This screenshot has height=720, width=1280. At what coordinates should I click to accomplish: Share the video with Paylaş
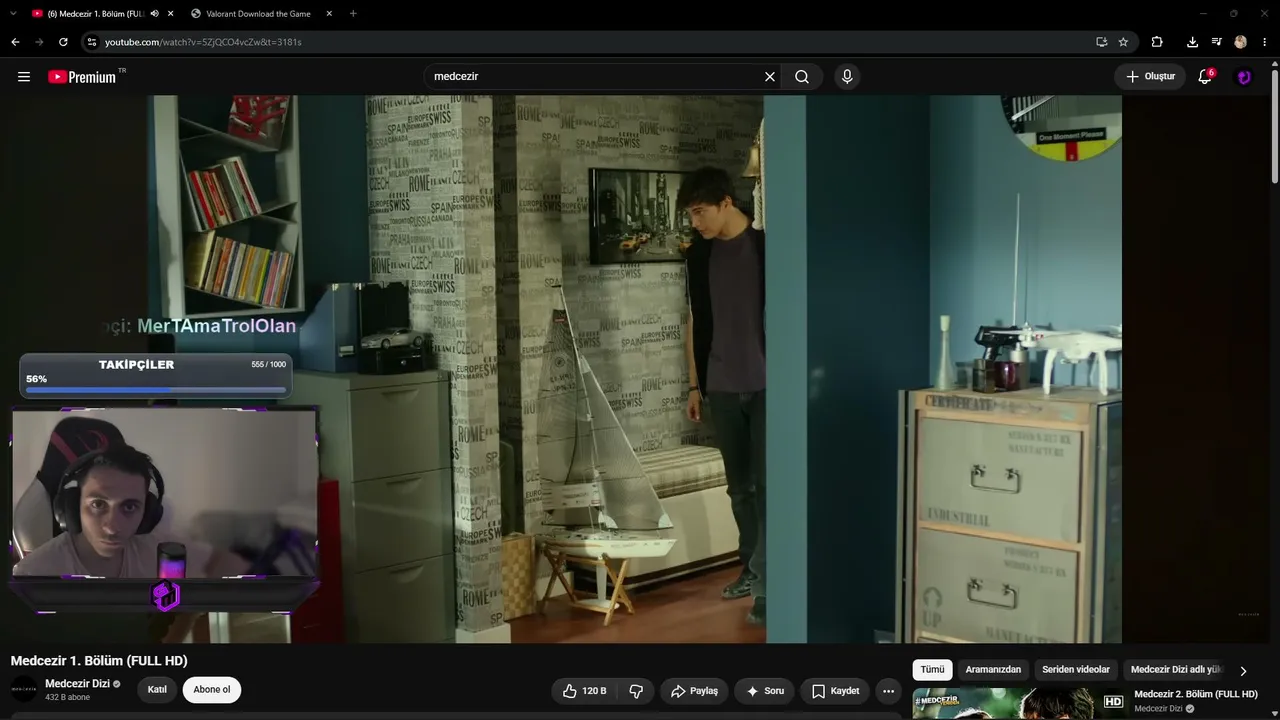click(694, 691)
